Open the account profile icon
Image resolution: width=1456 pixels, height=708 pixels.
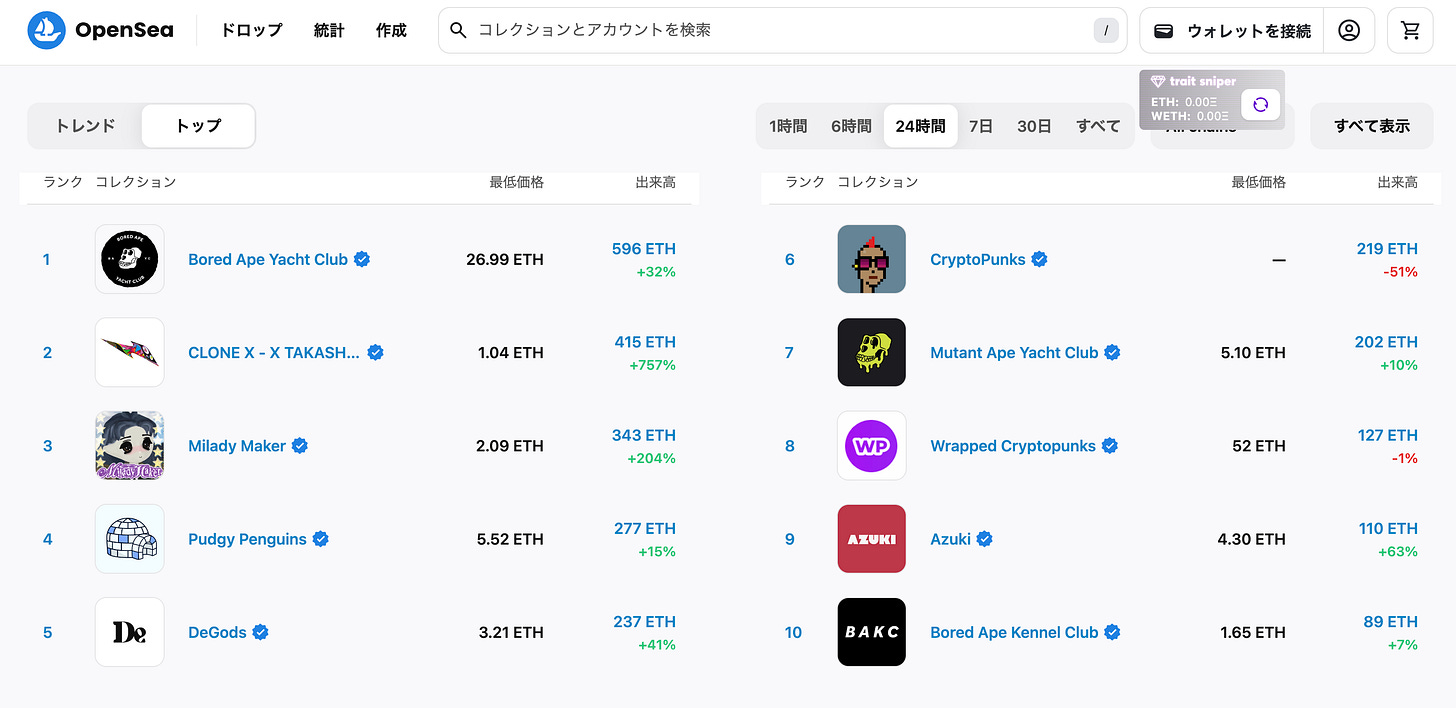tap(1349, 31)
